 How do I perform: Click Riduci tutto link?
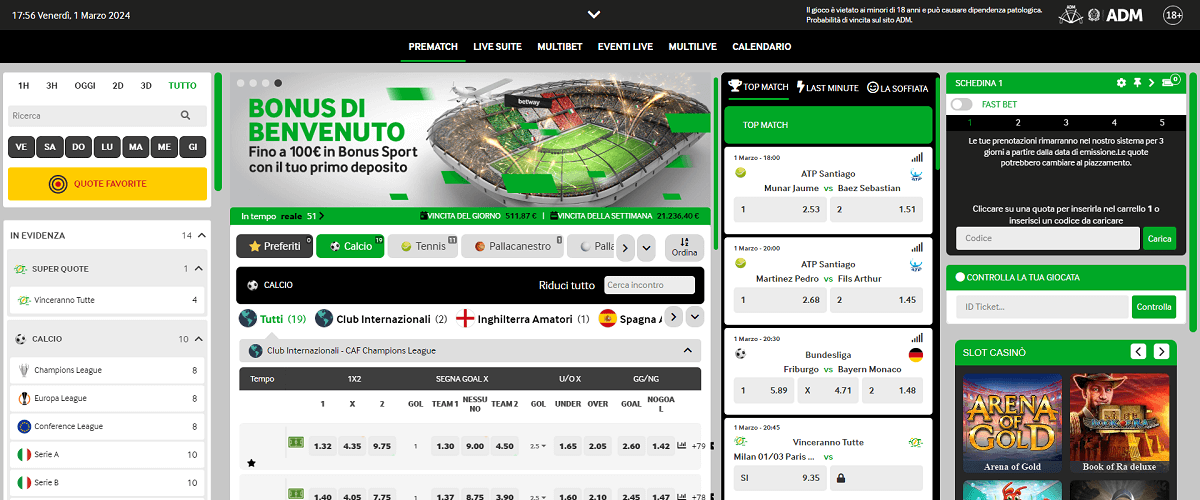pyautogui.click(x=567, y=285)
